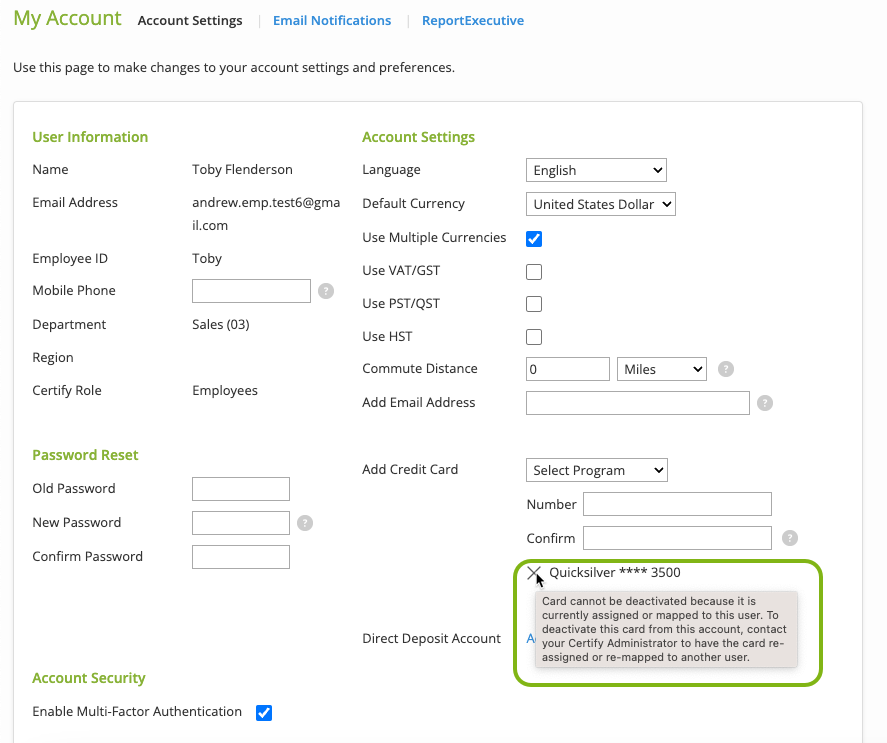Click the help icon beside card Confirm field
Viewport: 887px width, 743px height.
[790, 538]
